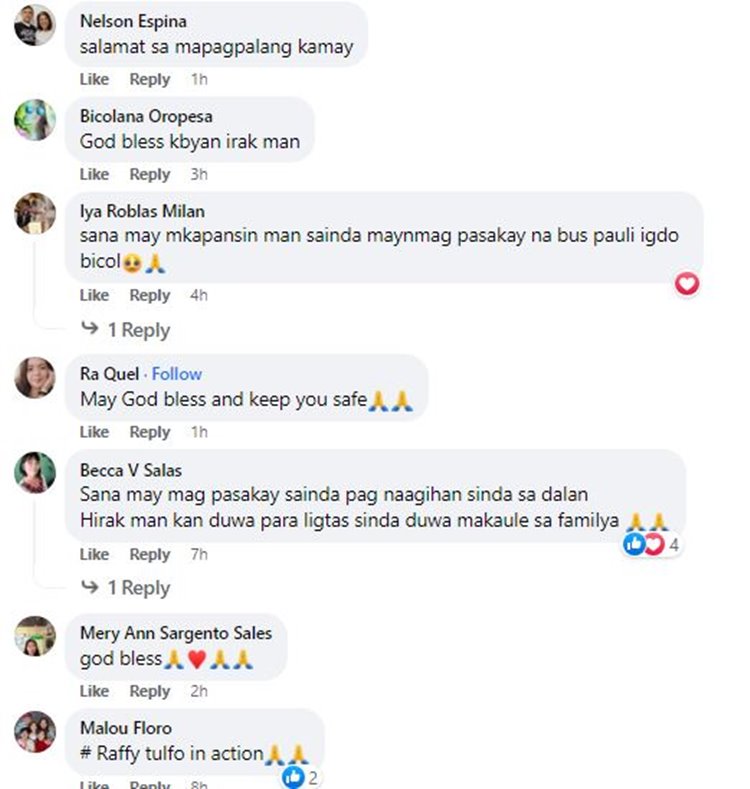750x789 pixels.
Task: Like Ra Quel's comment
Action: [94, 432]
